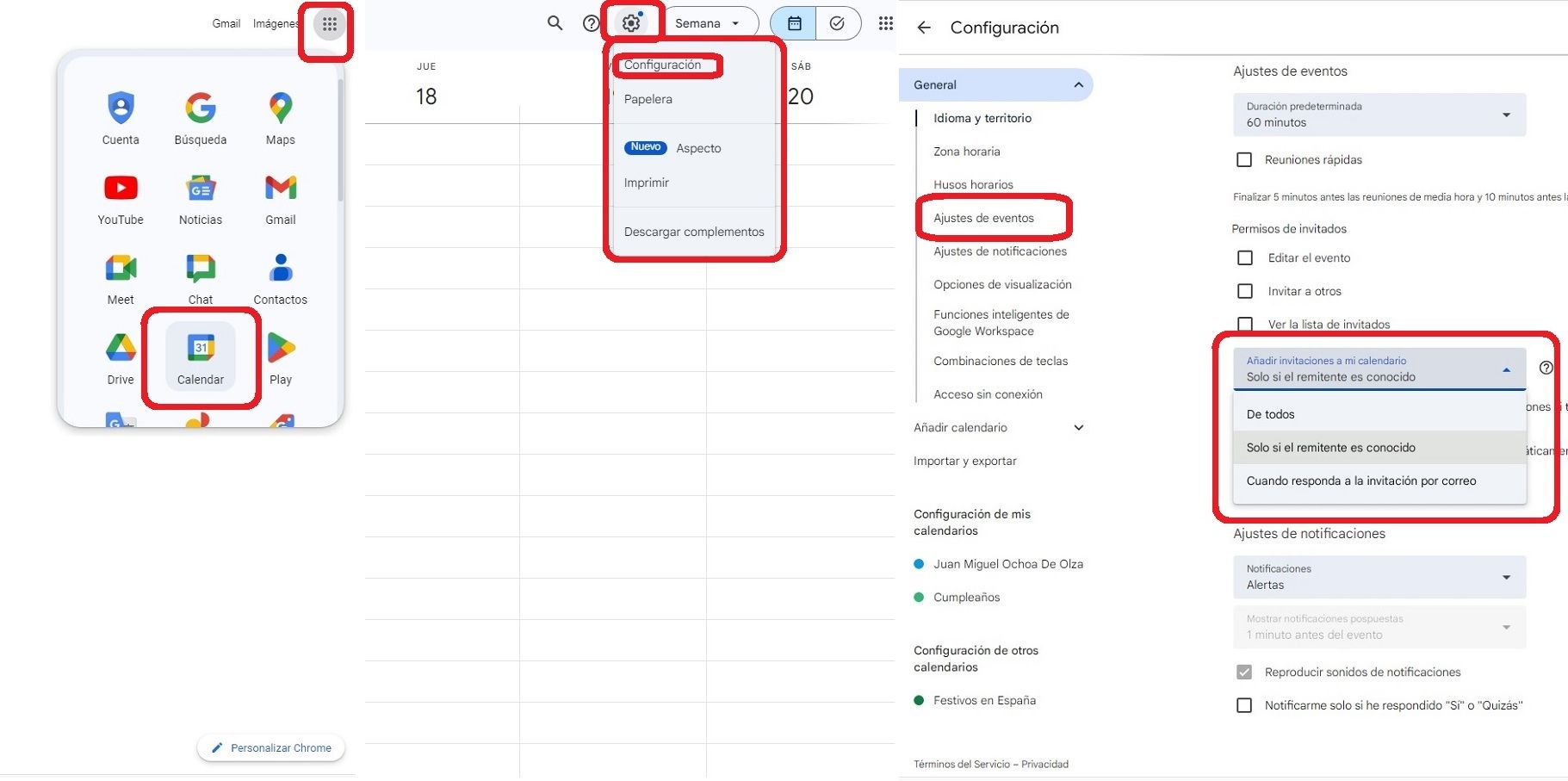Launch Google Meet
1568x781 pixels.
120,267
